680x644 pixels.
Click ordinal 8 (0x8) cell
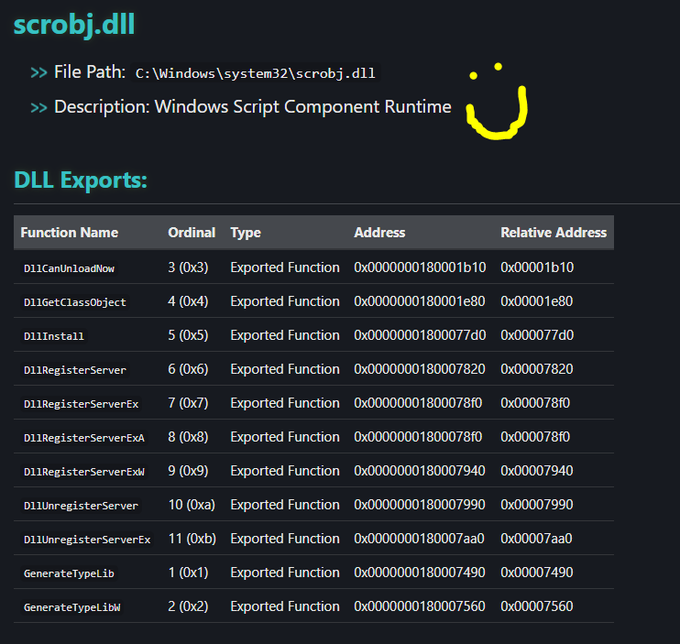pos(188,436)
